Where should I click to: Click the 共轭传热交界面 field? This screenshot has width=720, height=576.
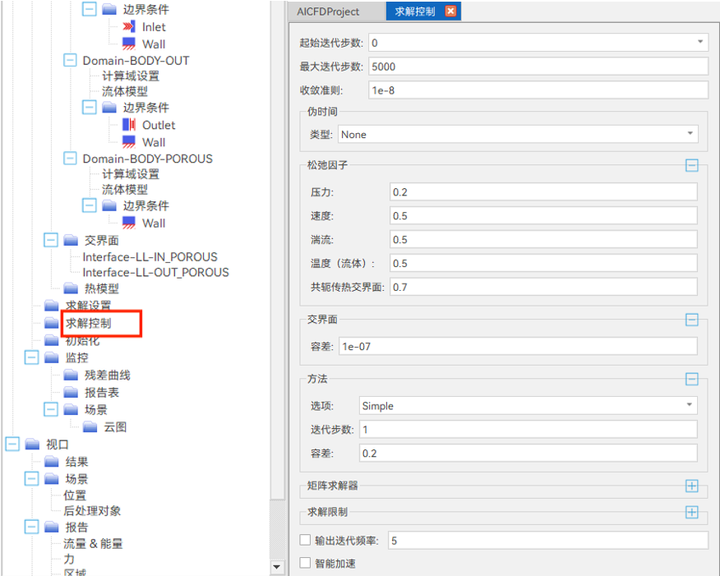(543, 287)
